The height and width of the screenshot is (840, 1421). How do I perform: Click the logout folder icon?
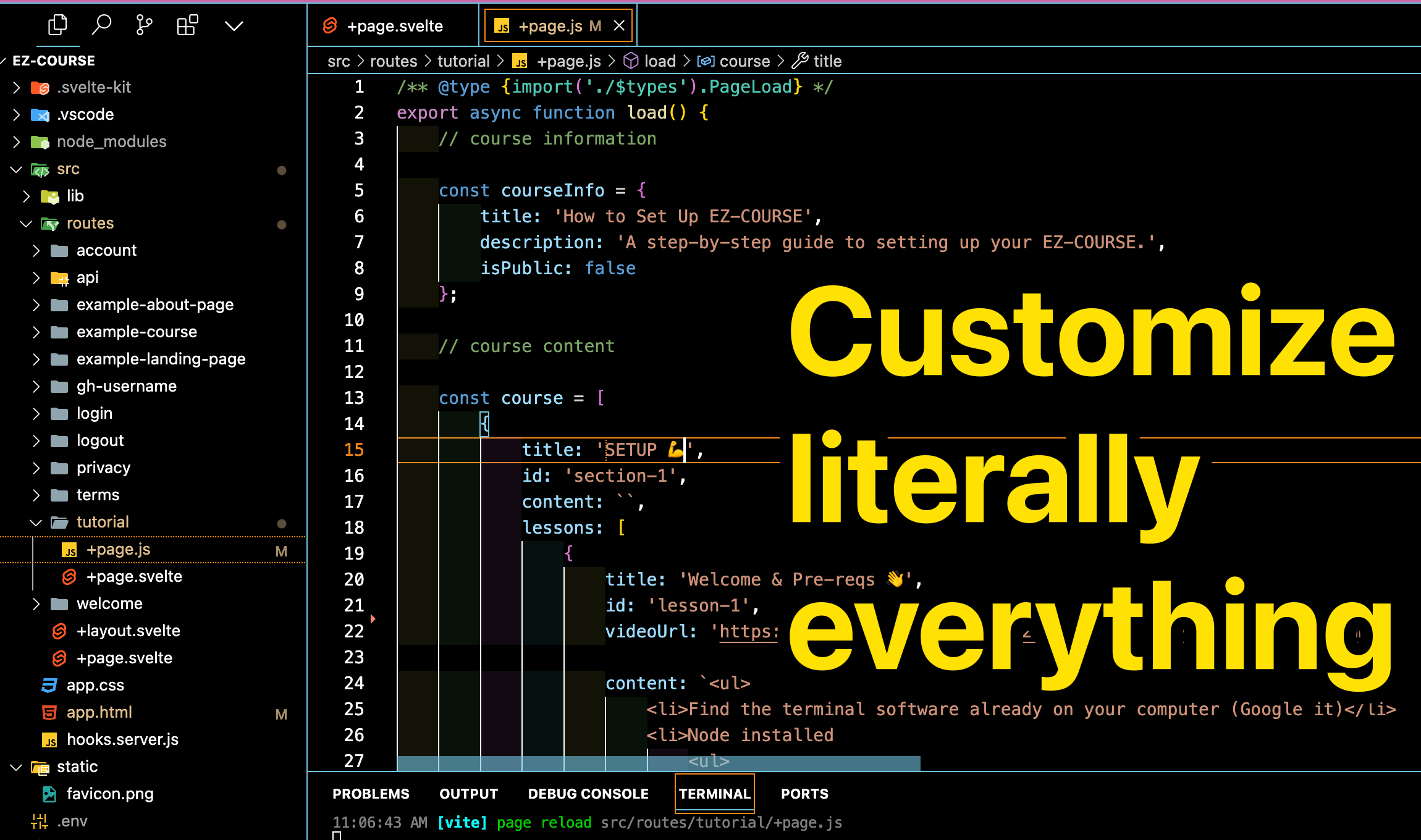point(59,440)
